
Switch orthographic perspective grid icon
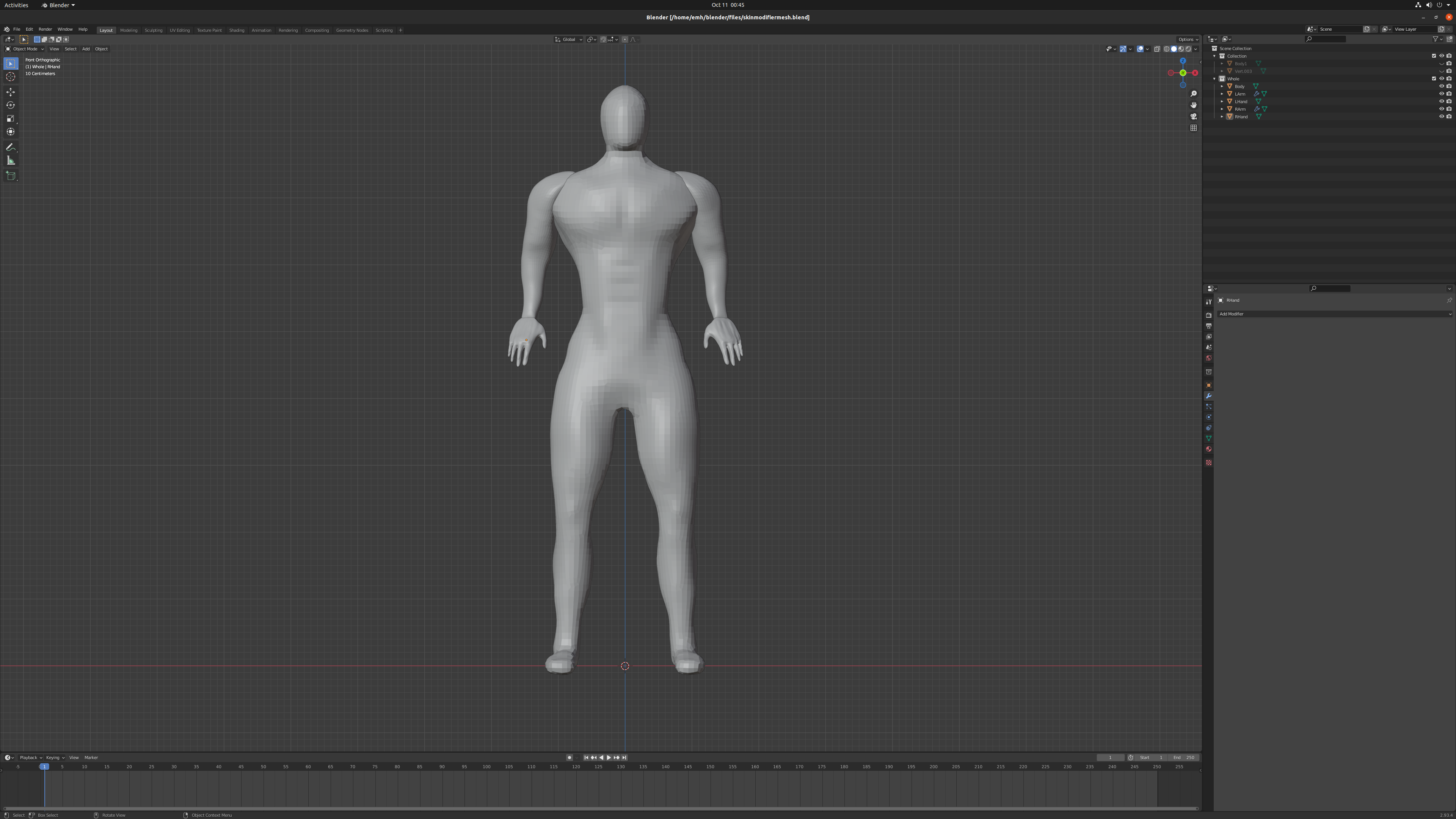(1193, 128)
